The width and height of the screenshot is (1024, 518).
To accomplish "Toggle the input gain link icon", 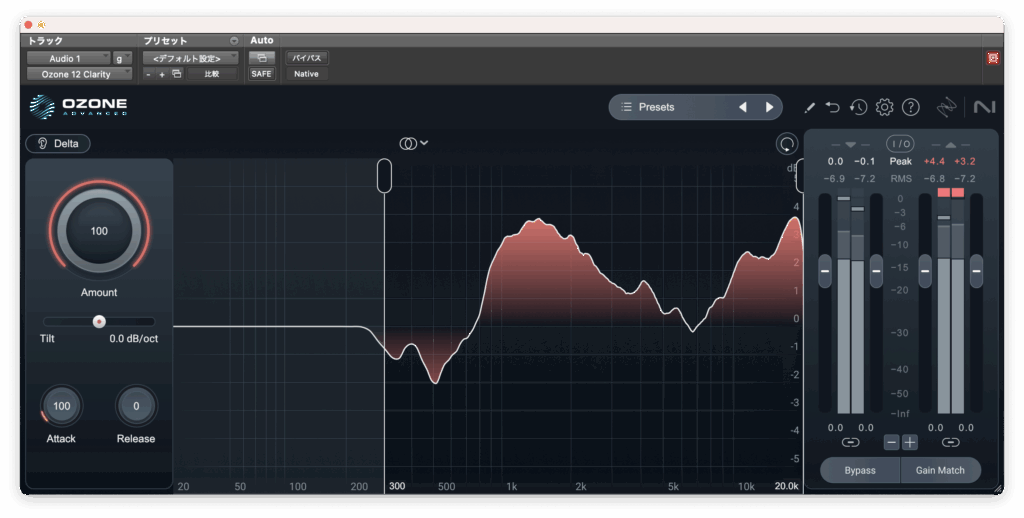I will point(850,442).
